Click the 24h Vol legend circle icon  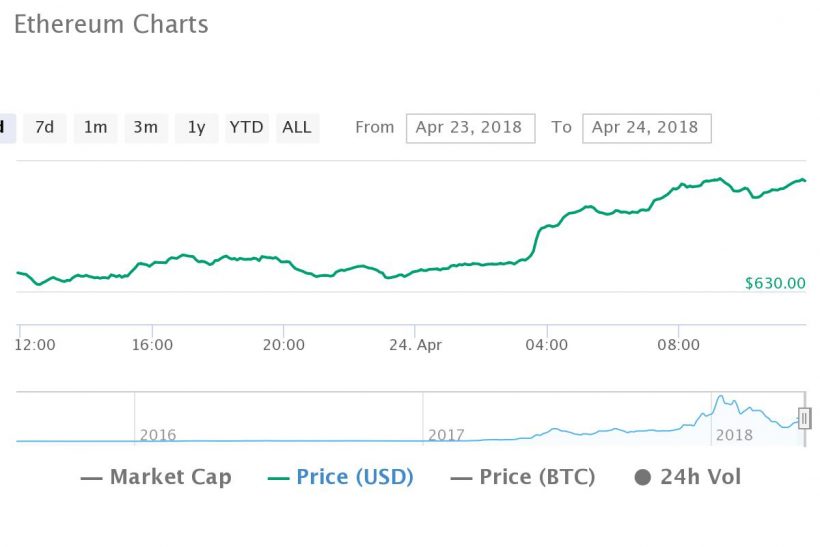pyautogui.click(x=643, y=478)
